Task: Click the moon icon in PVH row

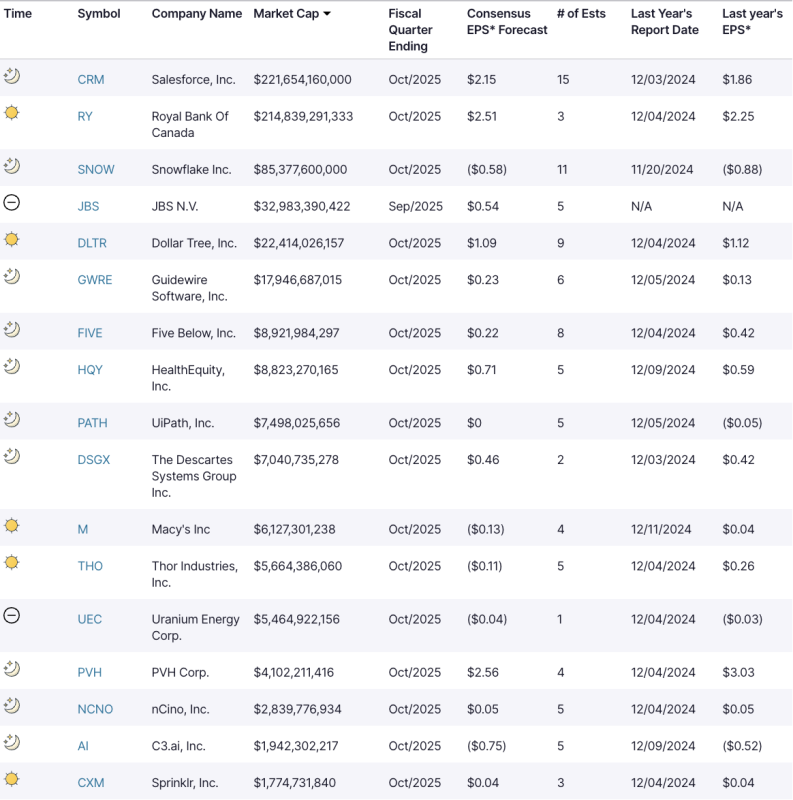Action: click(x=12, y=669)
